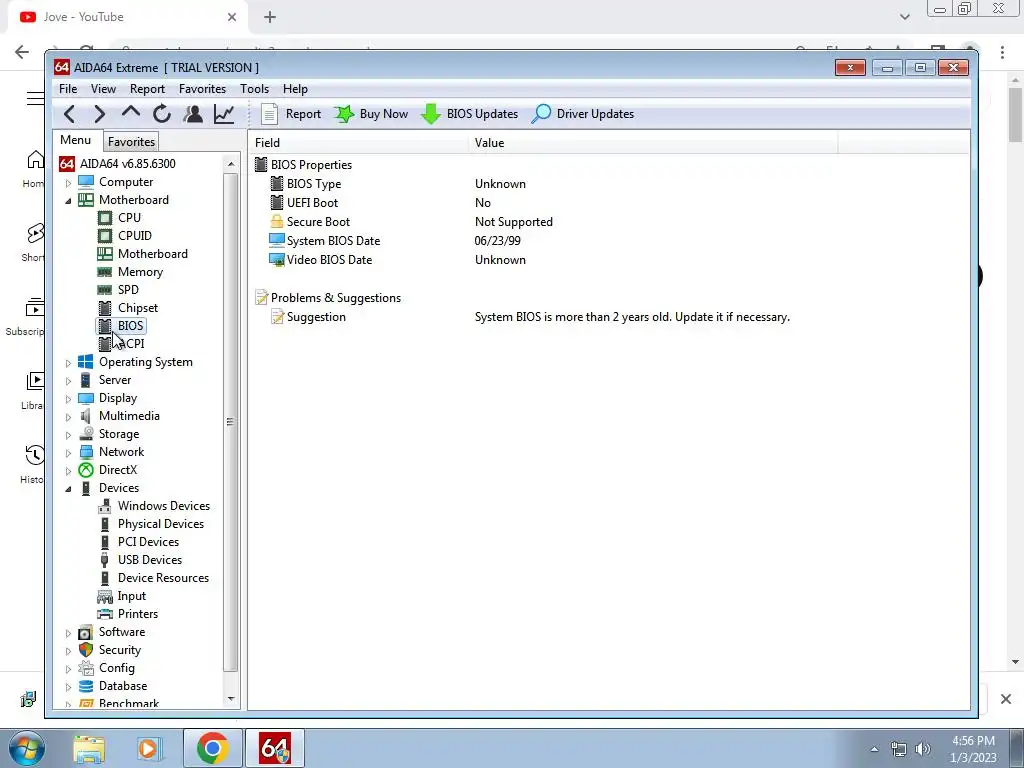Select the CPU icon in tree
This screenshot has width=1024, height=768.
tap(104, 217)
